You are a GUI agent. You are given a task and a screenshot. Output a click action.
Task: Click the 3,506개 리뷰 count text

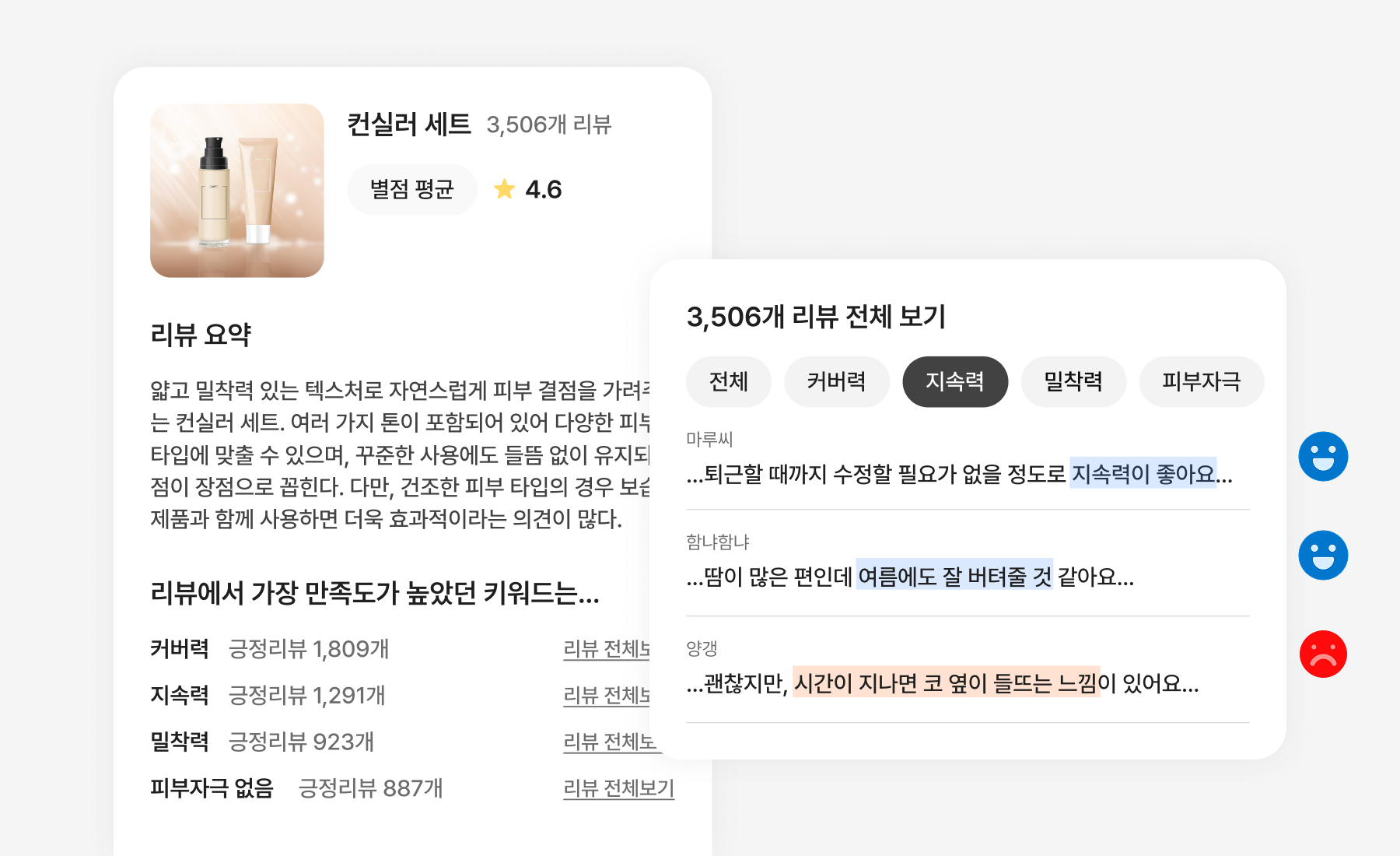point(549,125)
